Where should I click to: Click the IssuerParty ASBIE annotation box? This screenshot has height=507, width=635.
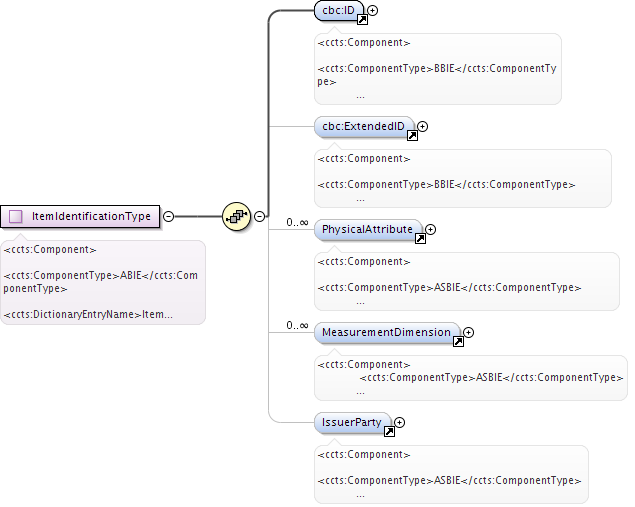click(450, 473)
